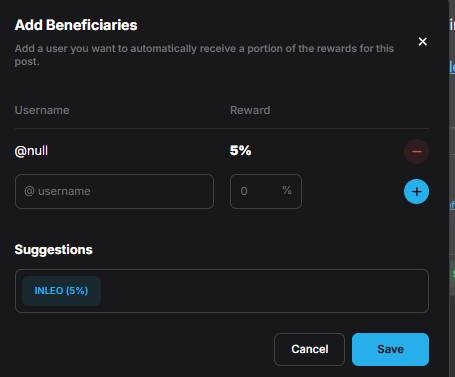Image resolution: width=455 pixels, height=377 pixels.
Task: Click the reward percentage input box
Action: pos(266,191)
